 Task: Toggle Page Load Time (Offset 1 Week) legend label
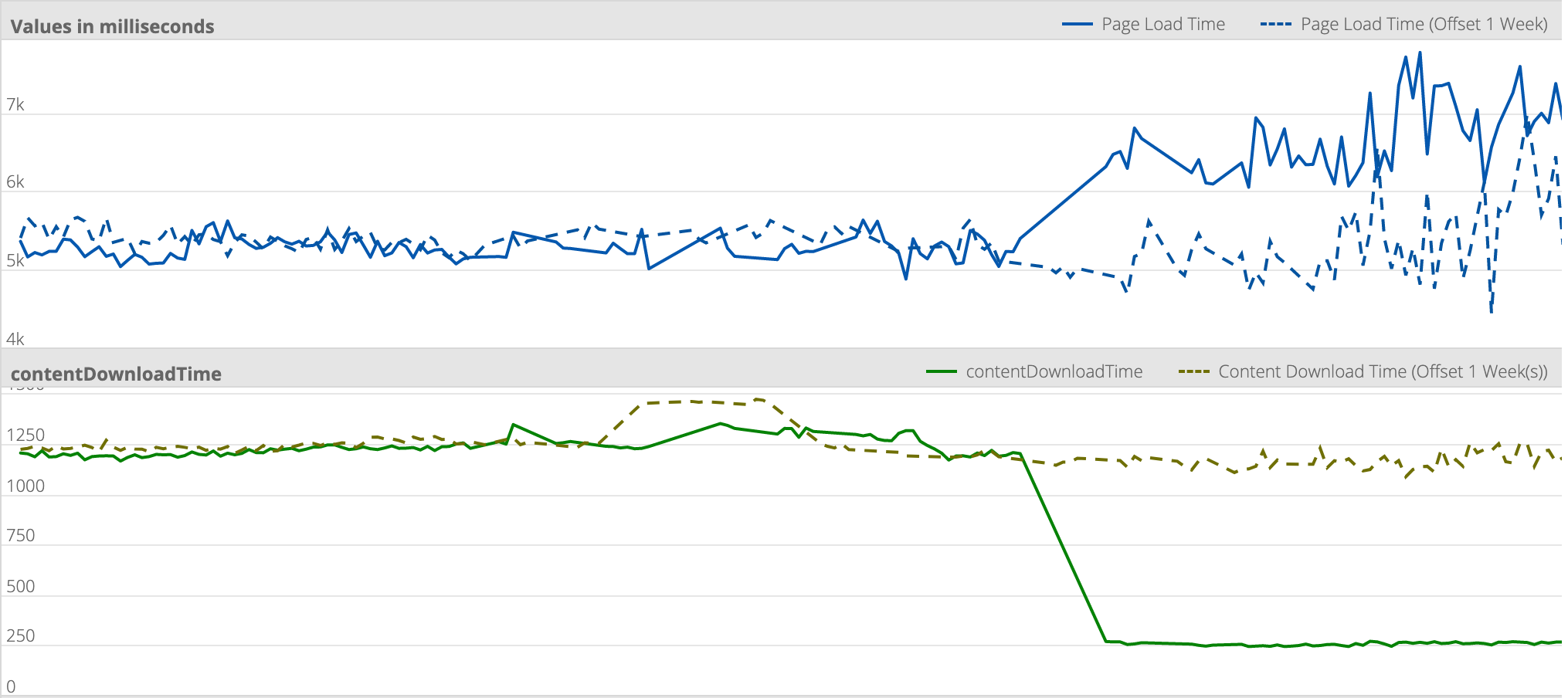[x=1424, y=25]
